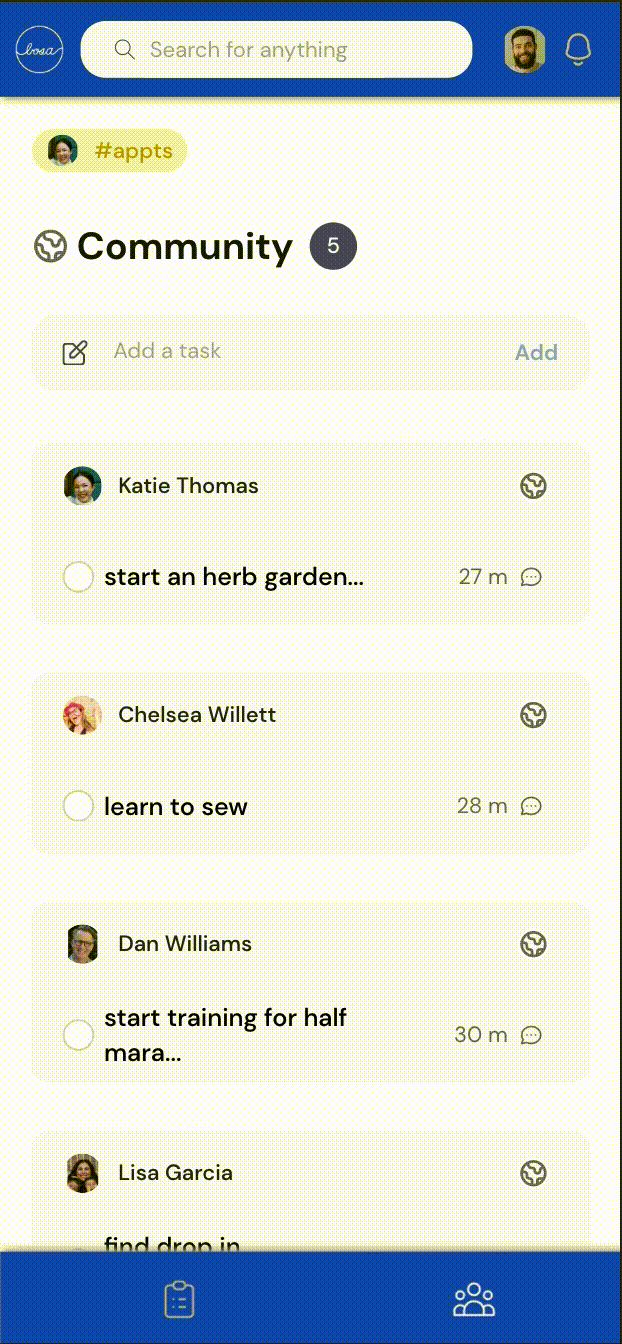This screenshot has width=622, height=1344.
Task: Open Lisa Garcia's profile picture
Action: coord(83,1173)
